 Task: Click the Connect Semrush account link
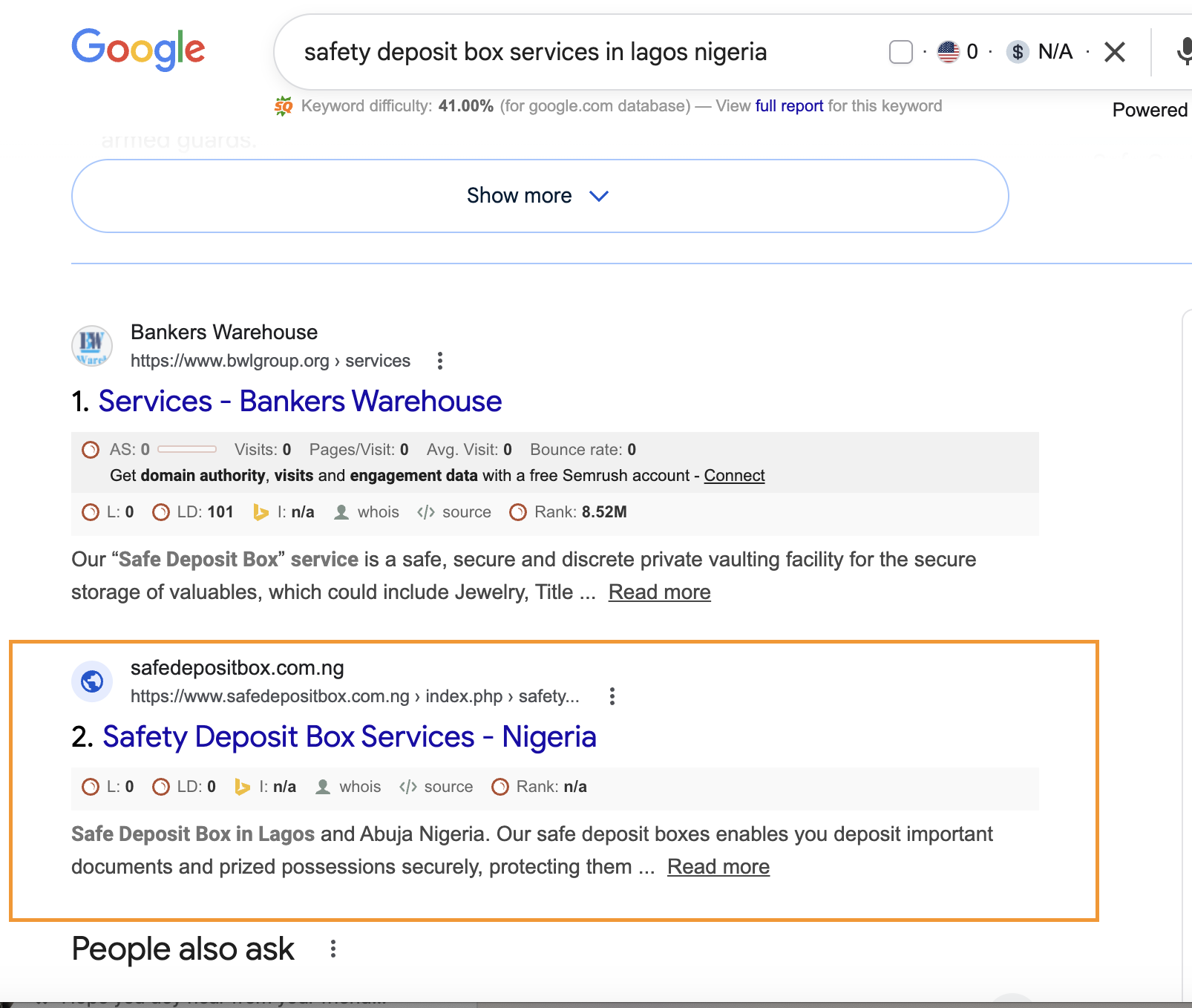tap(734, 476)
